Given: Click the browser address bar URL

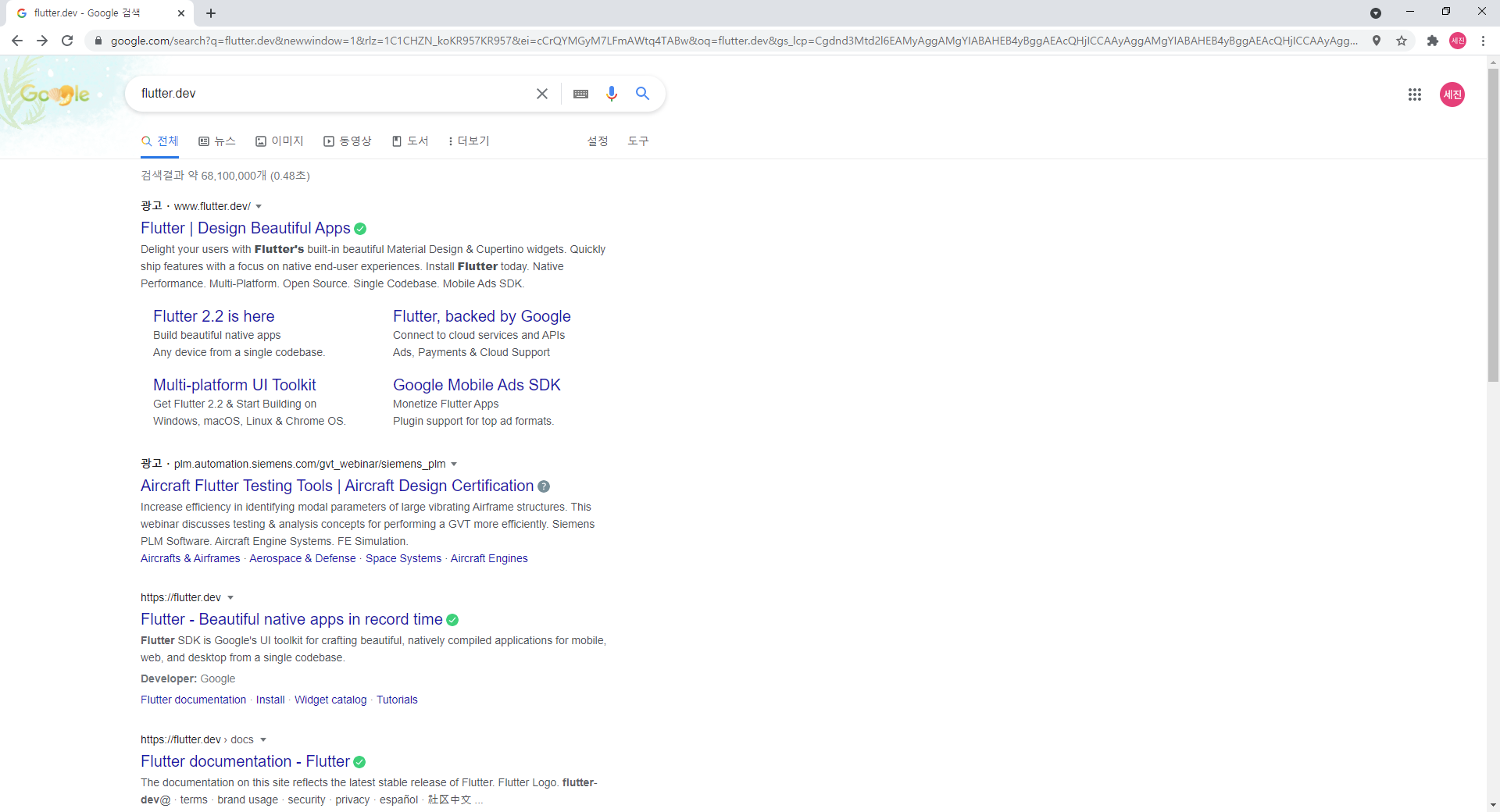Looking at the screenshot, I should click(734, 41).
